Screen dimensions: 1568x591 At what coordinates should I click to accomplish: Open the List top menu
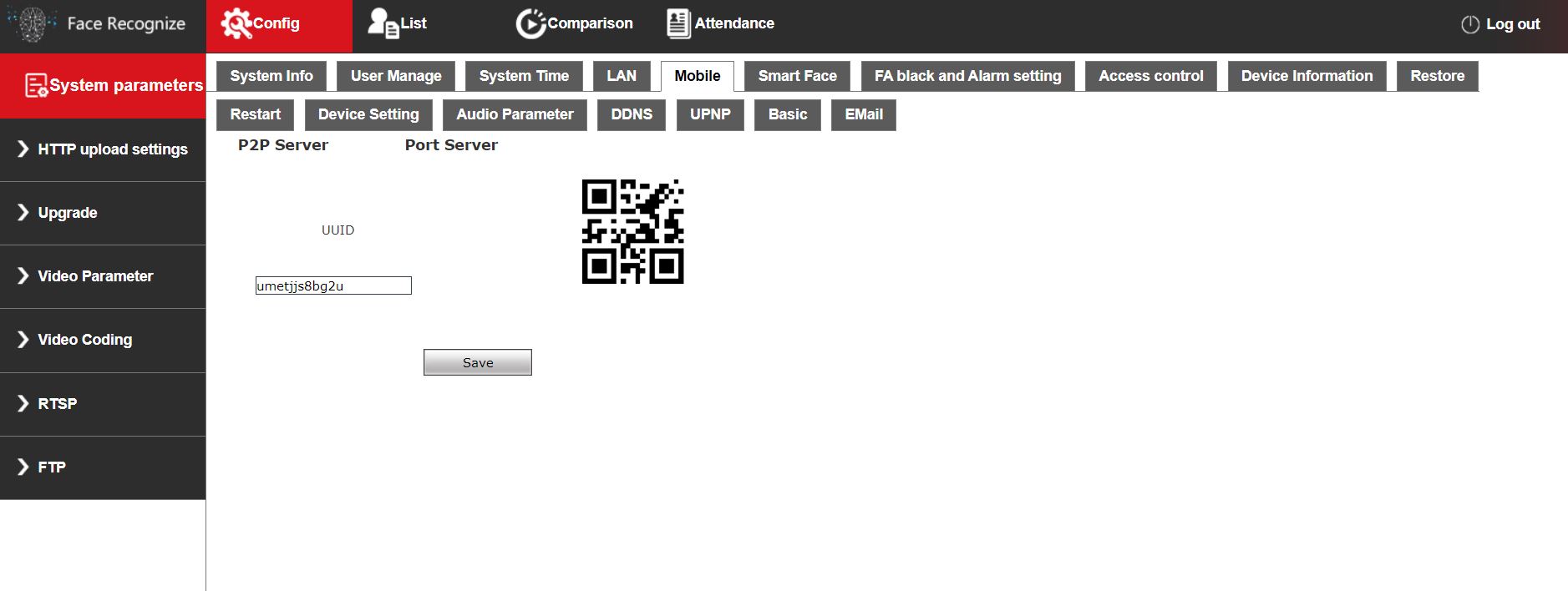point(398,23)
